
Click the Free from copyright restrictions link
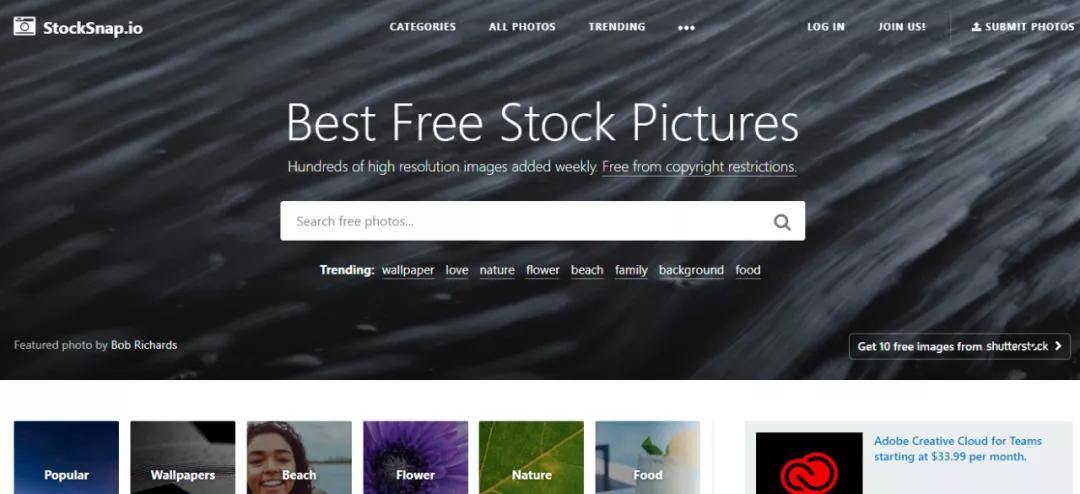tap(699, 167)
